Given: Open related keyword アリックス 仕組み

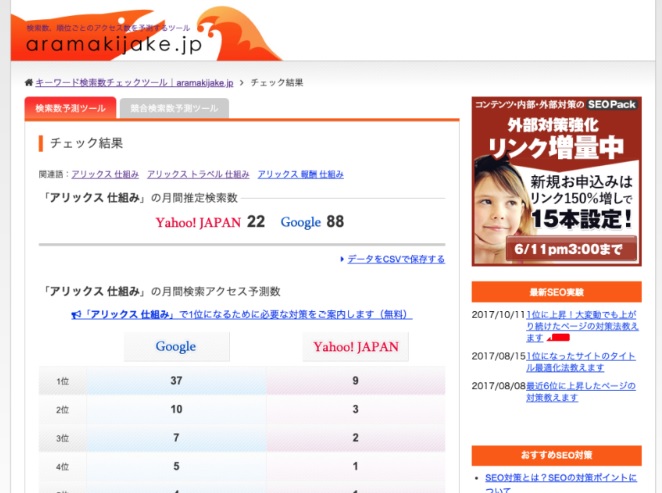Looking at the screenshot, I should [104, 174].
